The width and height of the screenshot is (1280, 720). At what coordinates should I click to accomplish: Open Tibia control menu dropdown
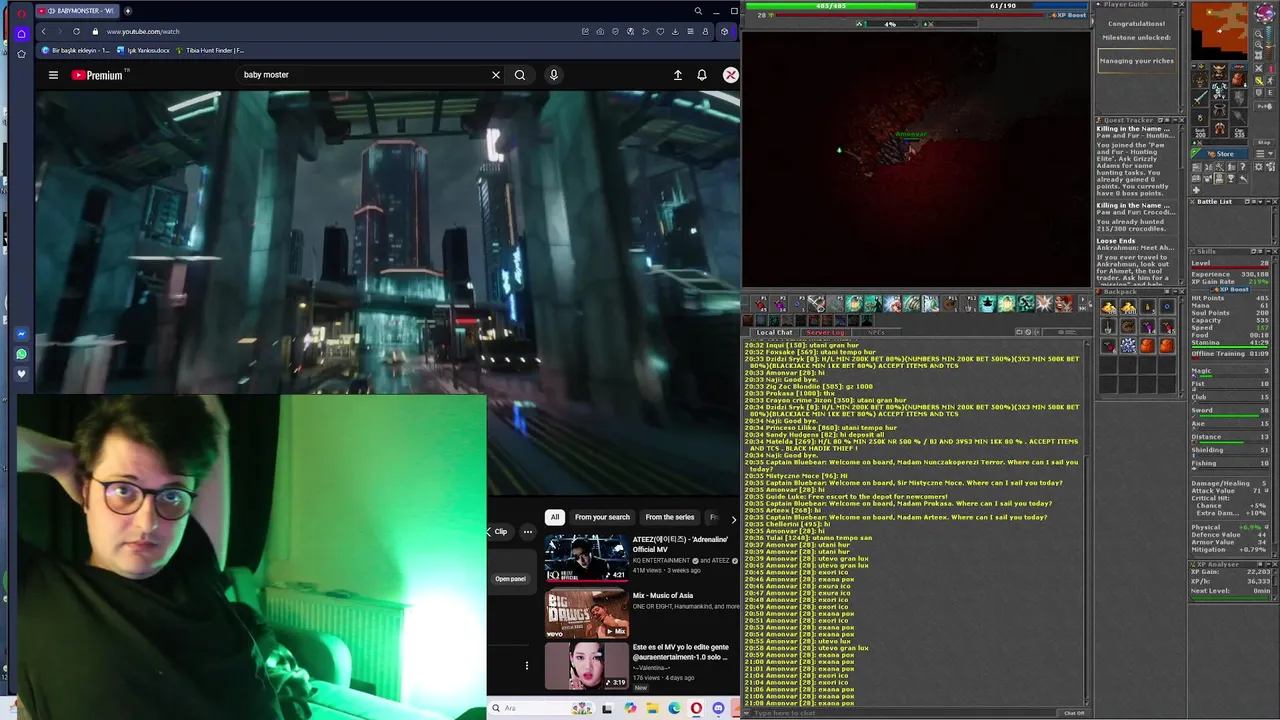(x=1264, y=153)
